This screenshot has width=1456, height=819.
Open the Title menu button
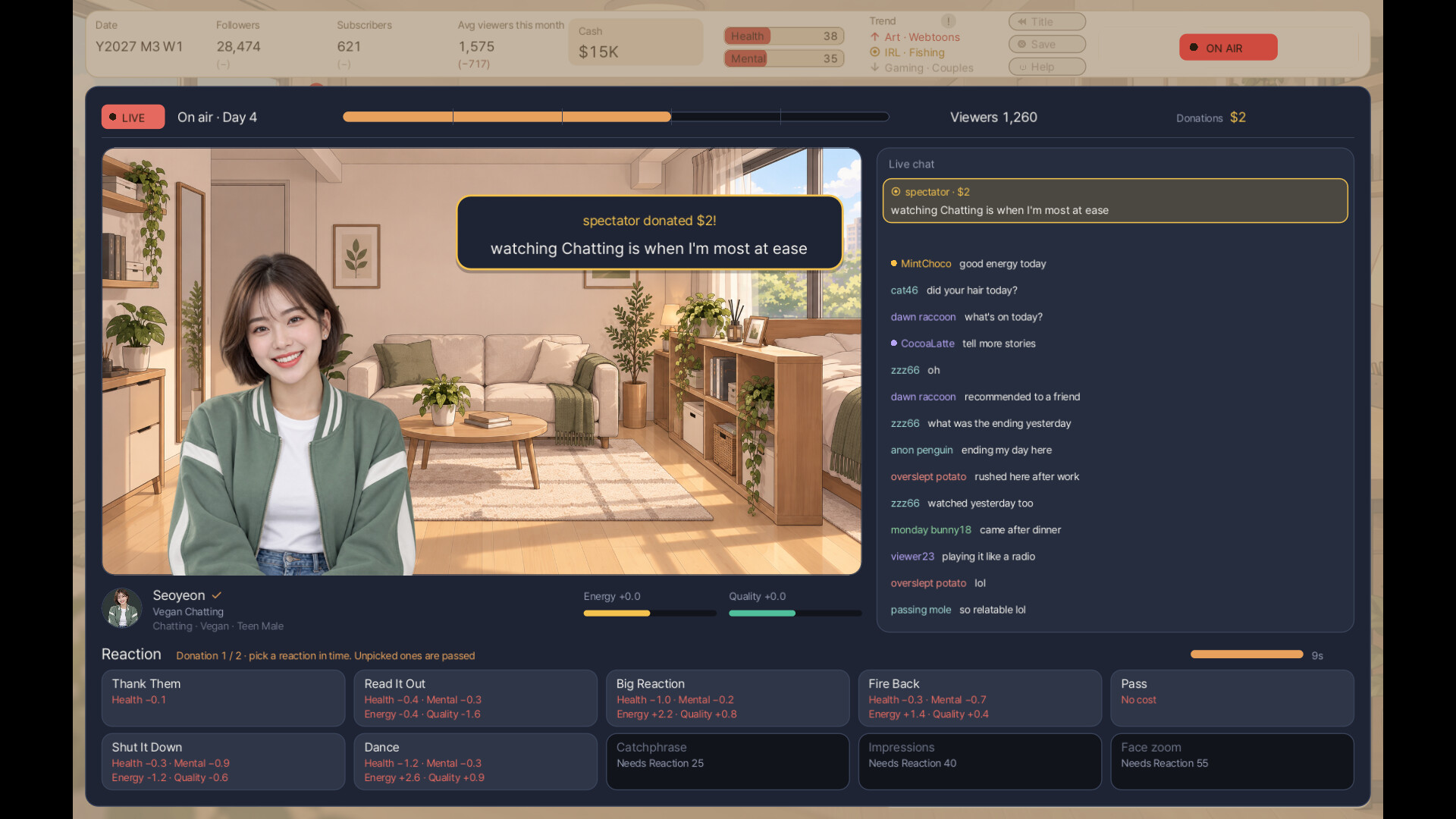point(1046,22)
